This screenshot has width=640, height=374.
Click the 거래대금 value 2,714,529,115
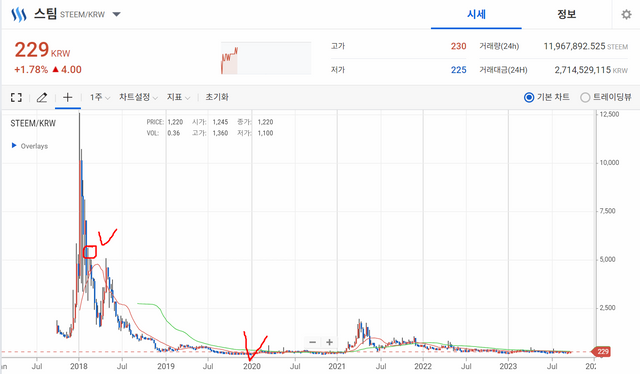click(x=582, y=70)
